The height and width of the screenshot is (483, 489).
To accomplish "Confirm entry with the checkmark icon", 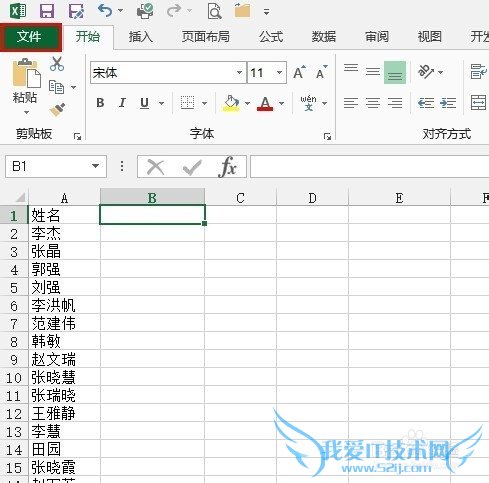I will click(x=192, y=167).
